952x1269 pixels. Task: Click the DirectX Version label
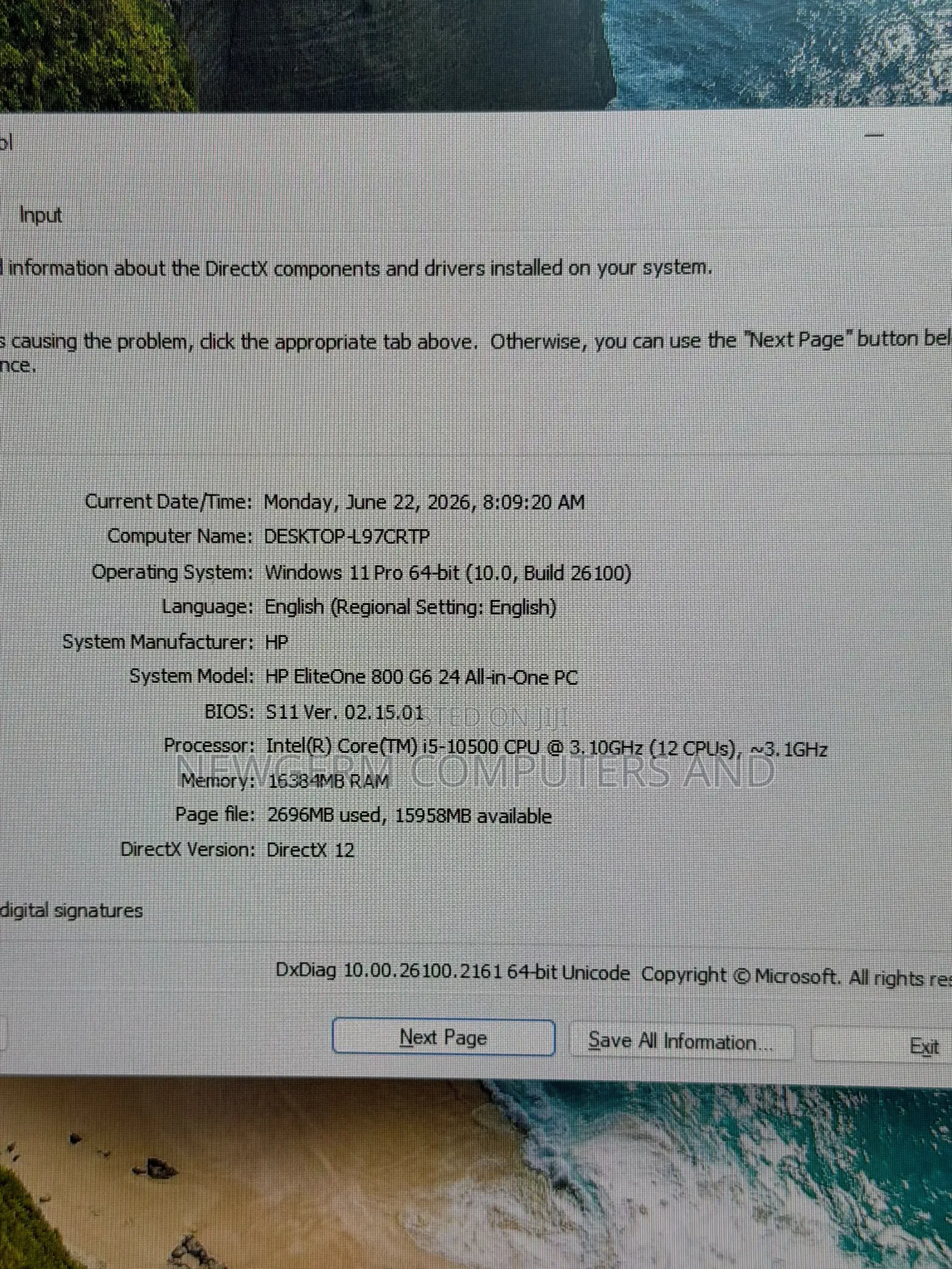click(188, 850)
